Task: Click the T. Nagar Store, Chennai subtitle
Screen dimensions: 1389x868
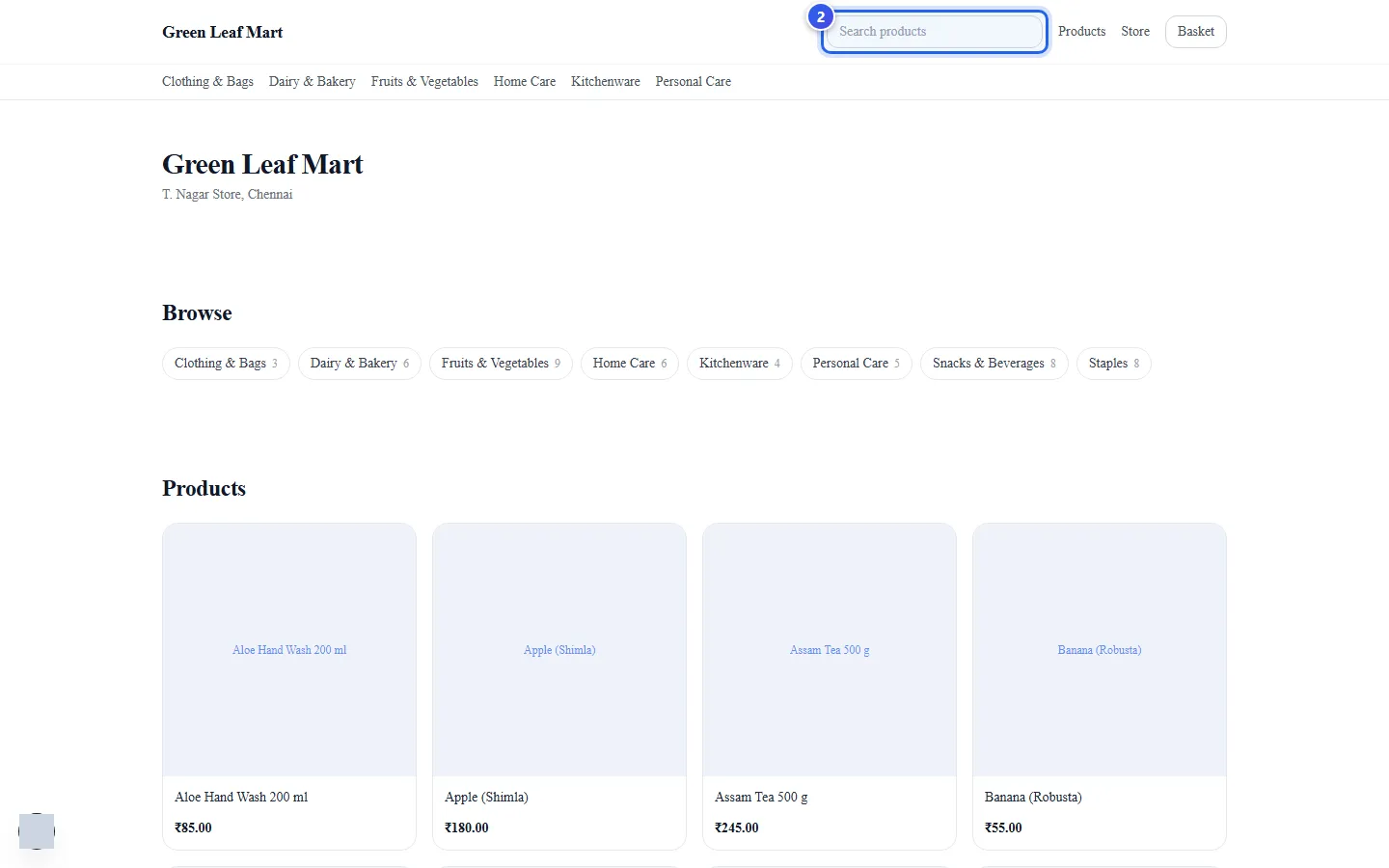Action: pyautogui.click(x=228, y=195)
